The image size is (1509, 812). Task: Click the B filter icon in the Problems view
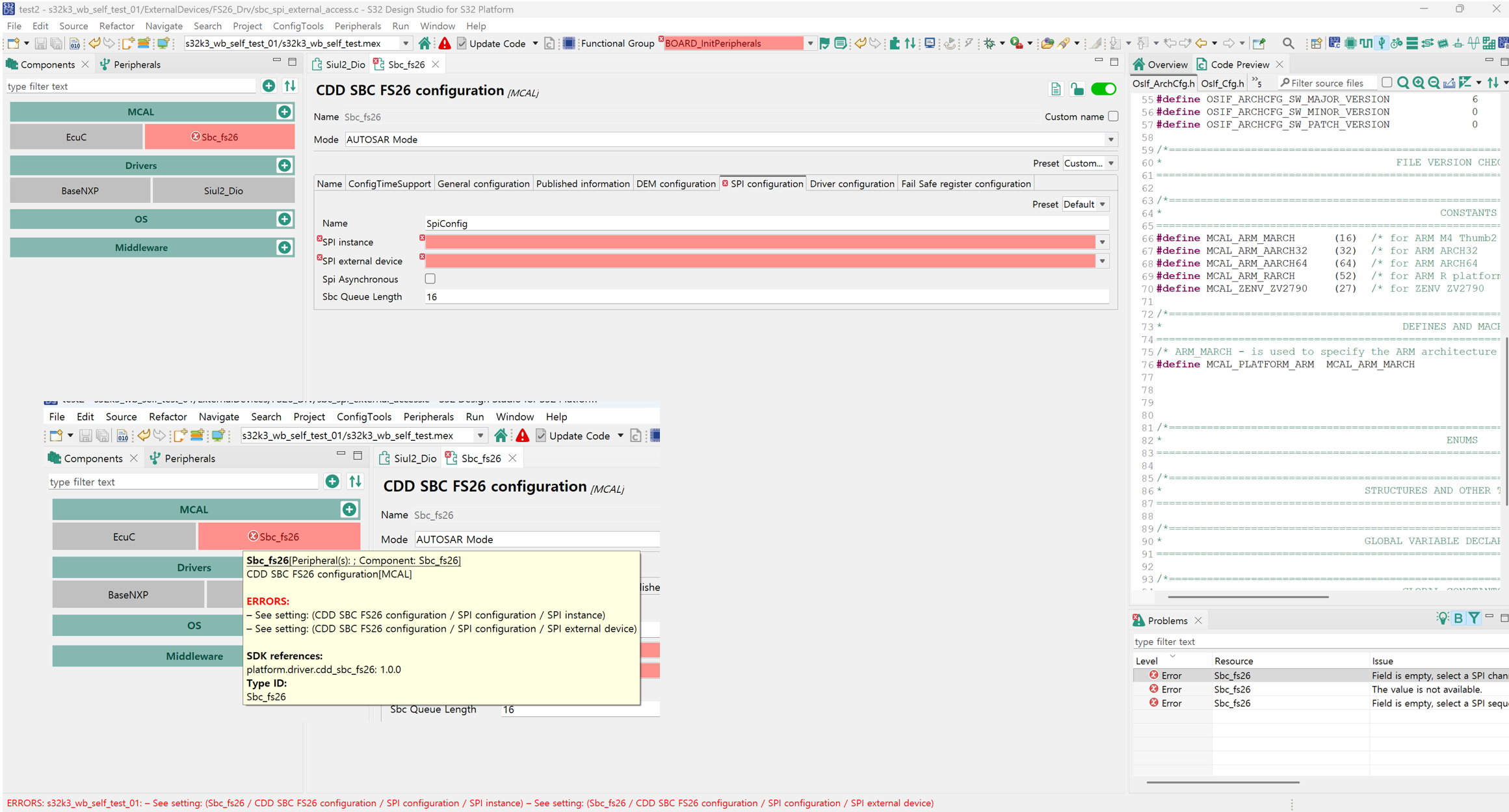coord(1459,618)
